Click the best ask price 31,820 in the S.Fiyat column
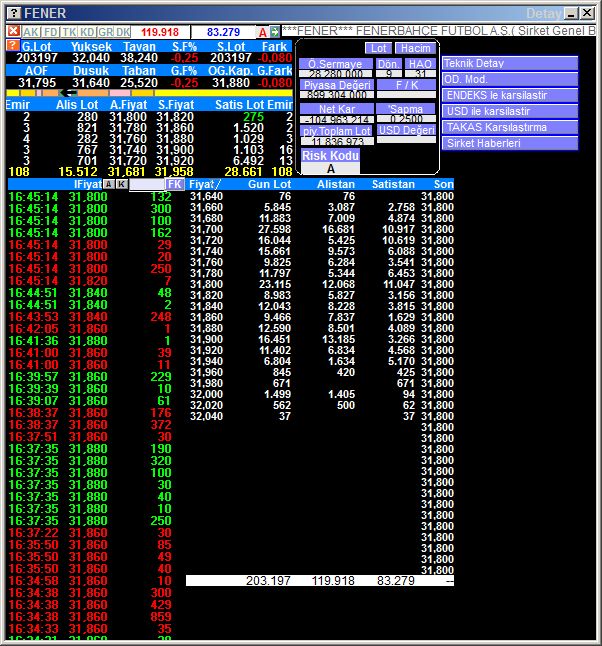The image size is (602, 646). [x=175, y=117]
